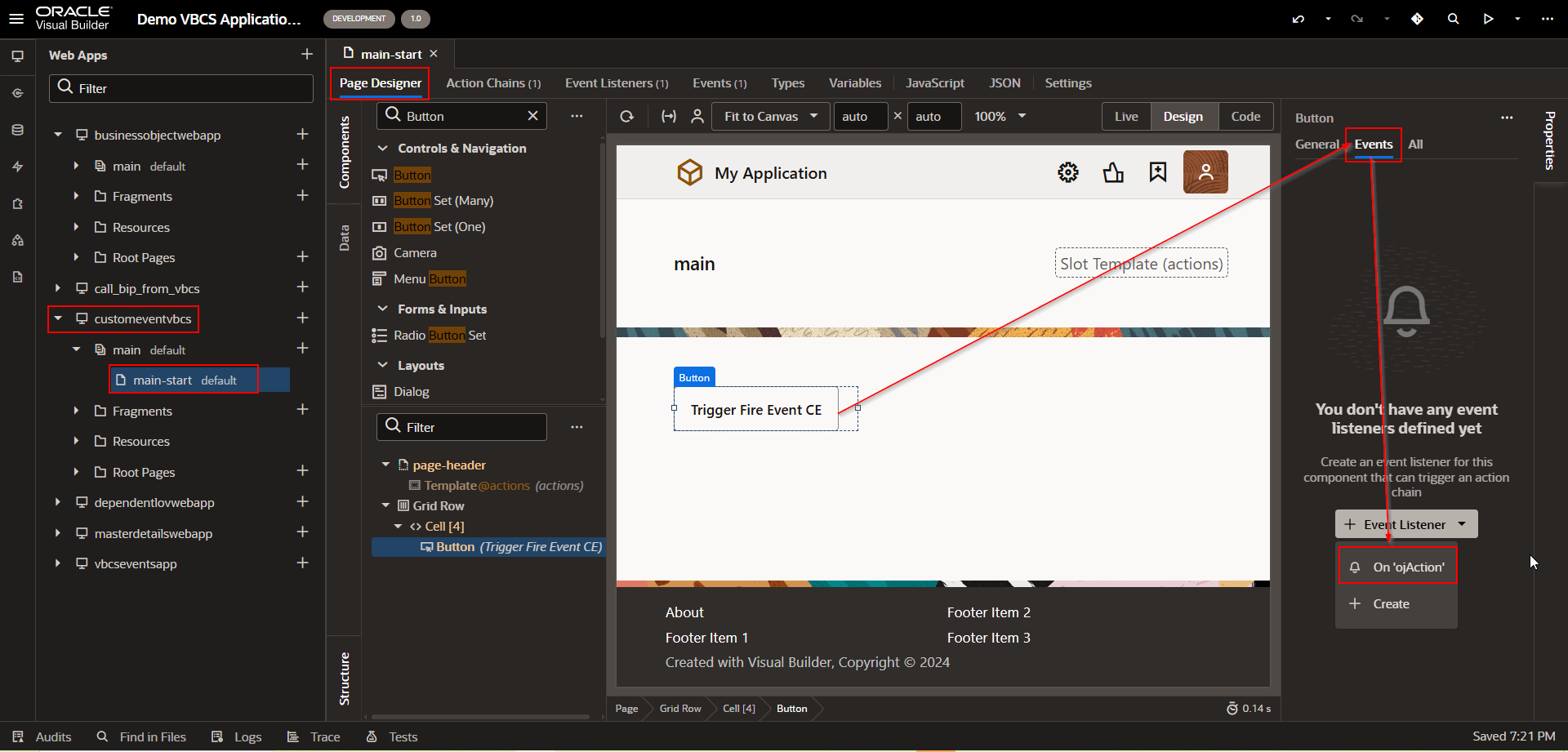Open the header more options ellipsis
The height and width of the screenshot is (752, 1568).
[1547, 18]
